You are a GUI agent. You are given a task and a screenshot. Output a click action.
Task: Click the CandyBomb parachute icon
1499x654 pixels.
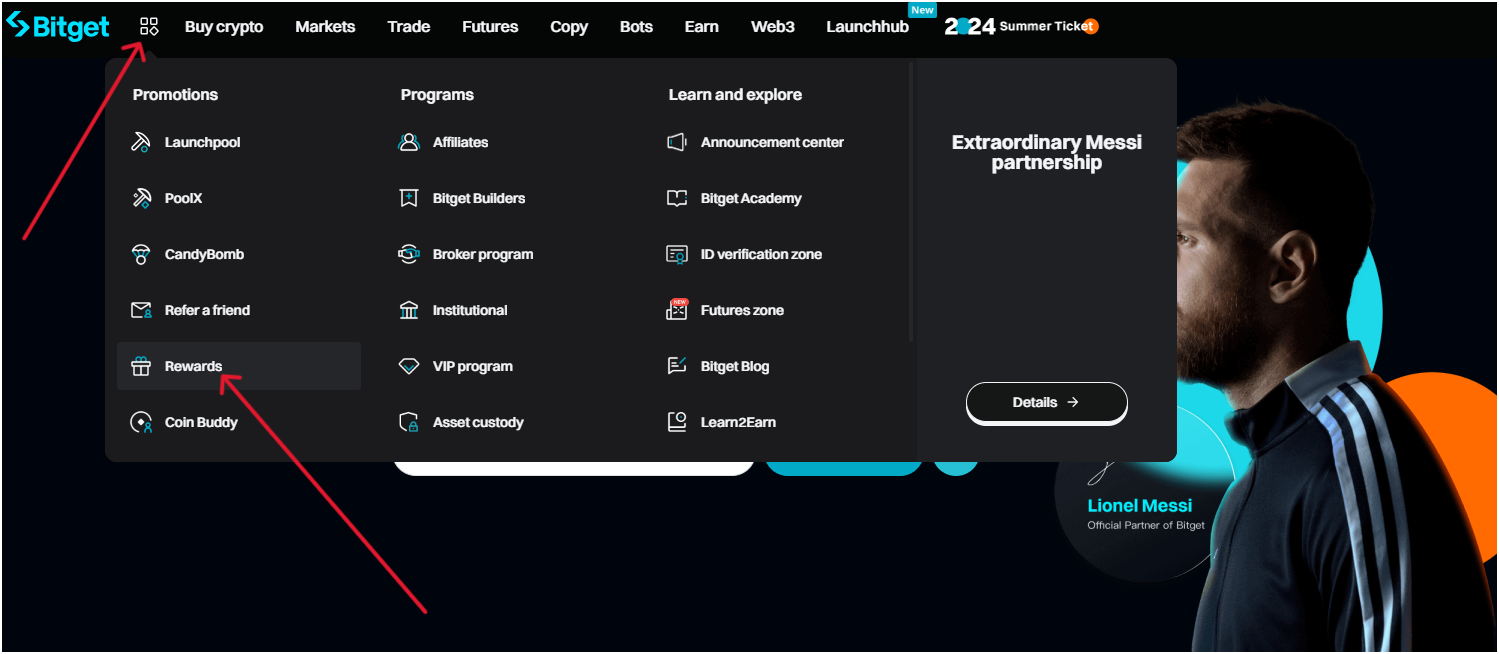[141, 254]
